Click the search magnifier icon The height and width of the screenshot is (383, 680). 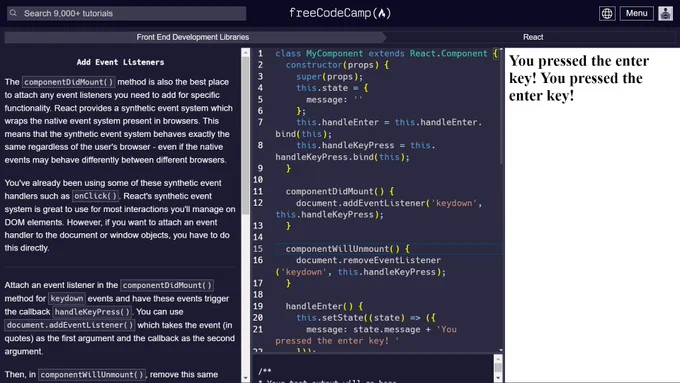pos(13,13)
